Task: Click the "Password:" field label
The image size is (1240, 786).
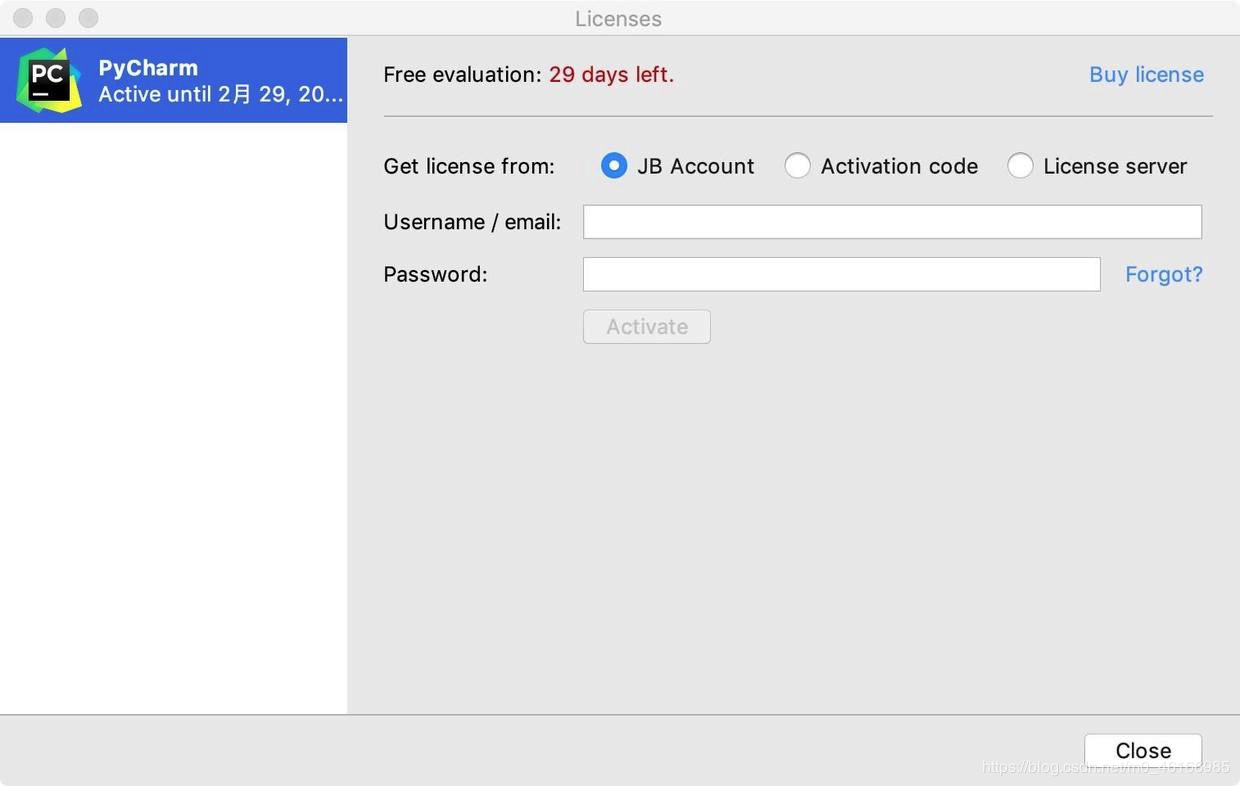Action: (x=435, y=274)
